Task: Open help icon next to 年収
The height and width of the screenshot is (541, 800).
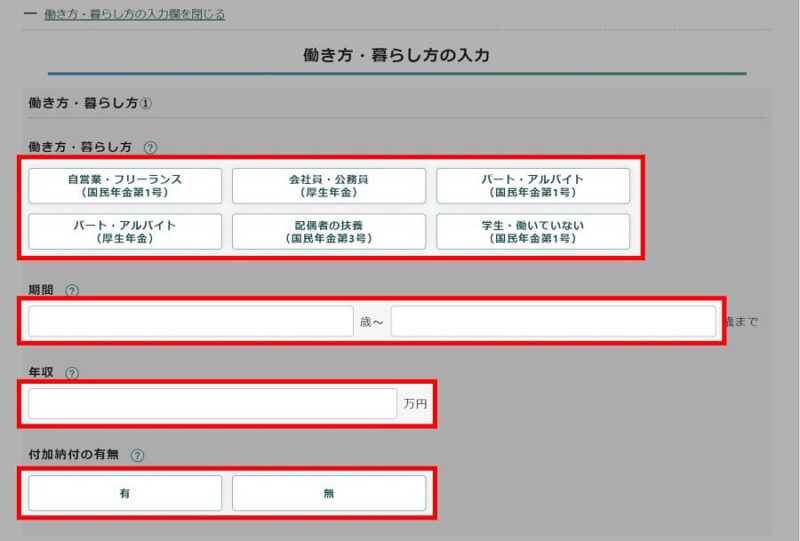Action: click(x=72, y=373)
